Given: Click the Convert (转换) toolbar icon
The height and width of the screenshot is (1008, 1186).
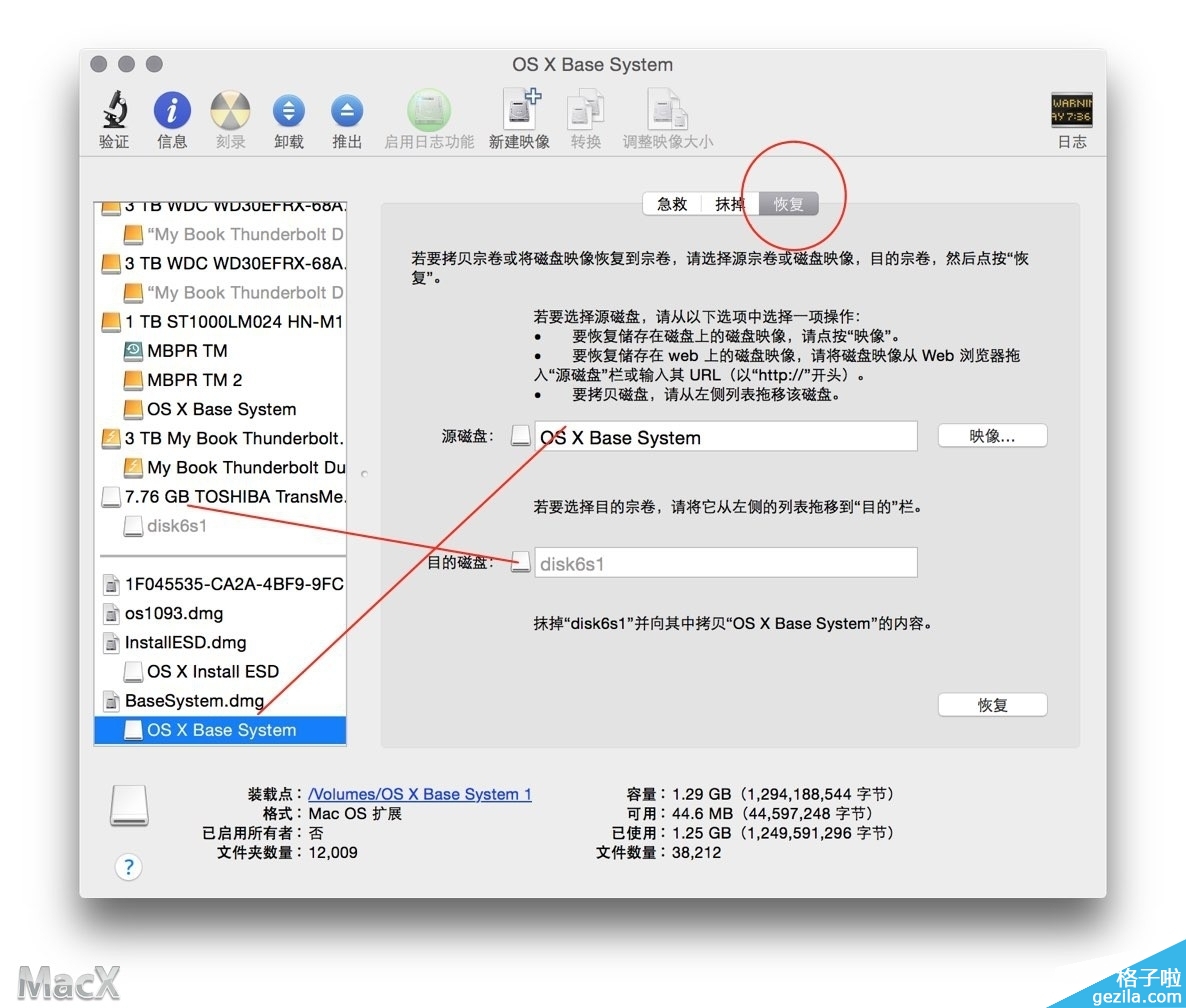Looking at the screenshot, I should click(585, 110).
